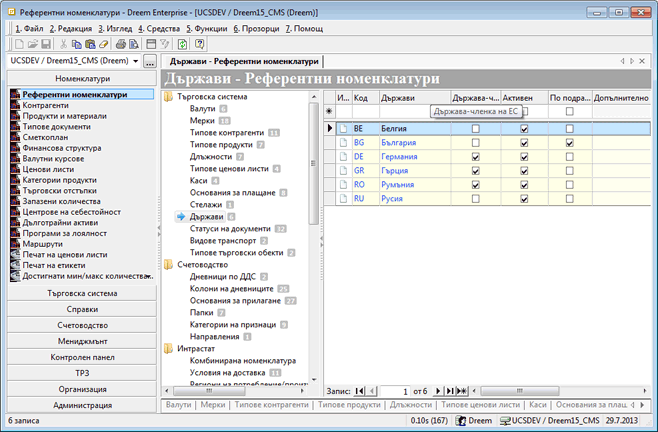Click the Open folder toolbar icon

pos(33,44)
